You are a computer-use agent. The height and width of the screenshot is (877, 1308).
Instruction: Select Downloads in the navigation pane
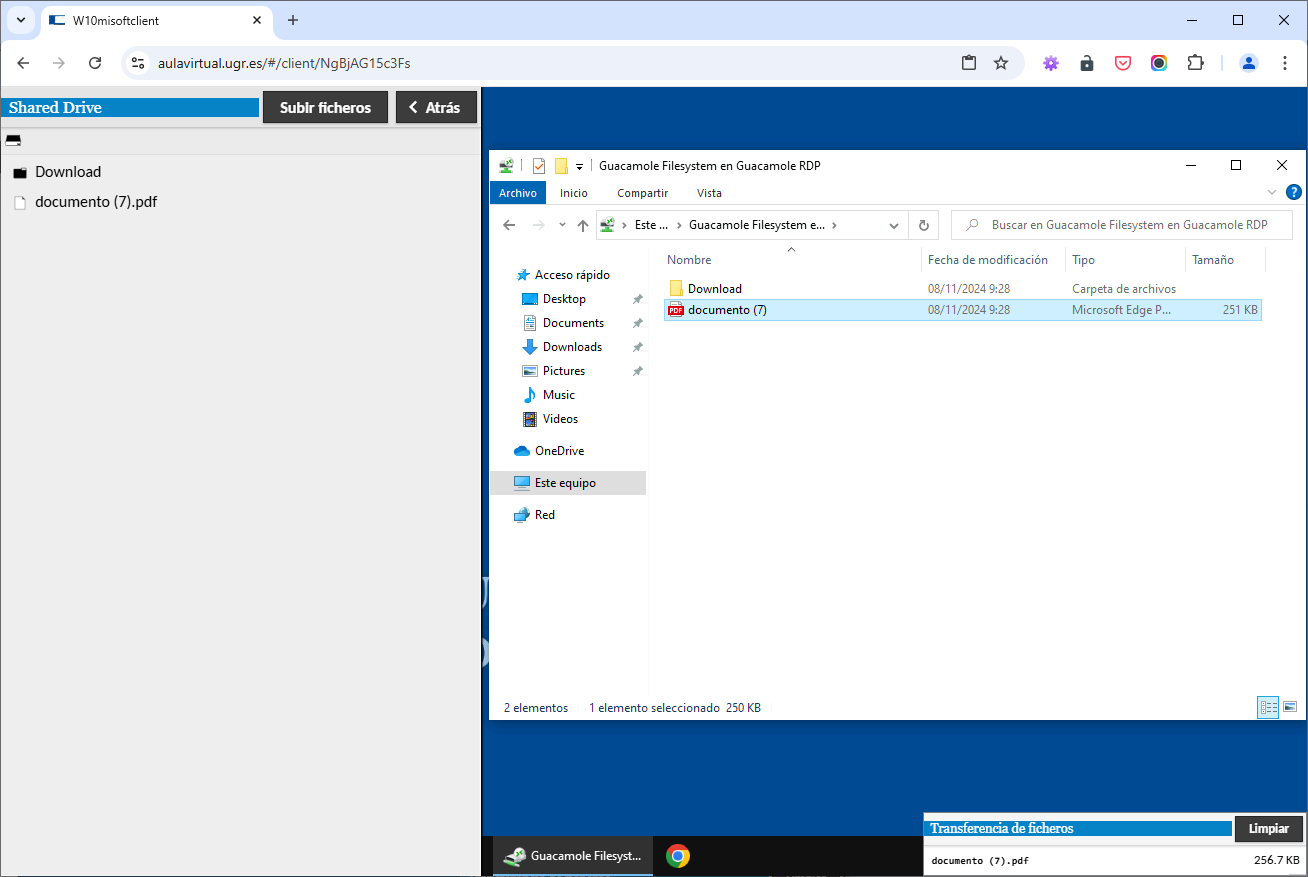[x=572, y=347]
